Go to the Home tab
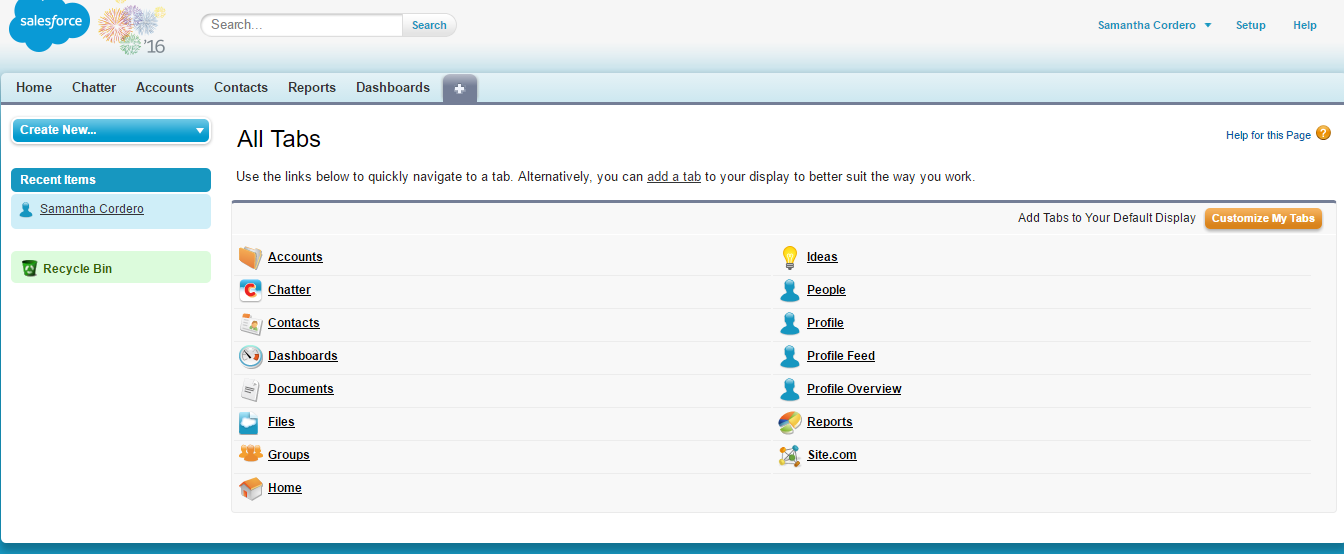1344x554 pixels. 34,87
